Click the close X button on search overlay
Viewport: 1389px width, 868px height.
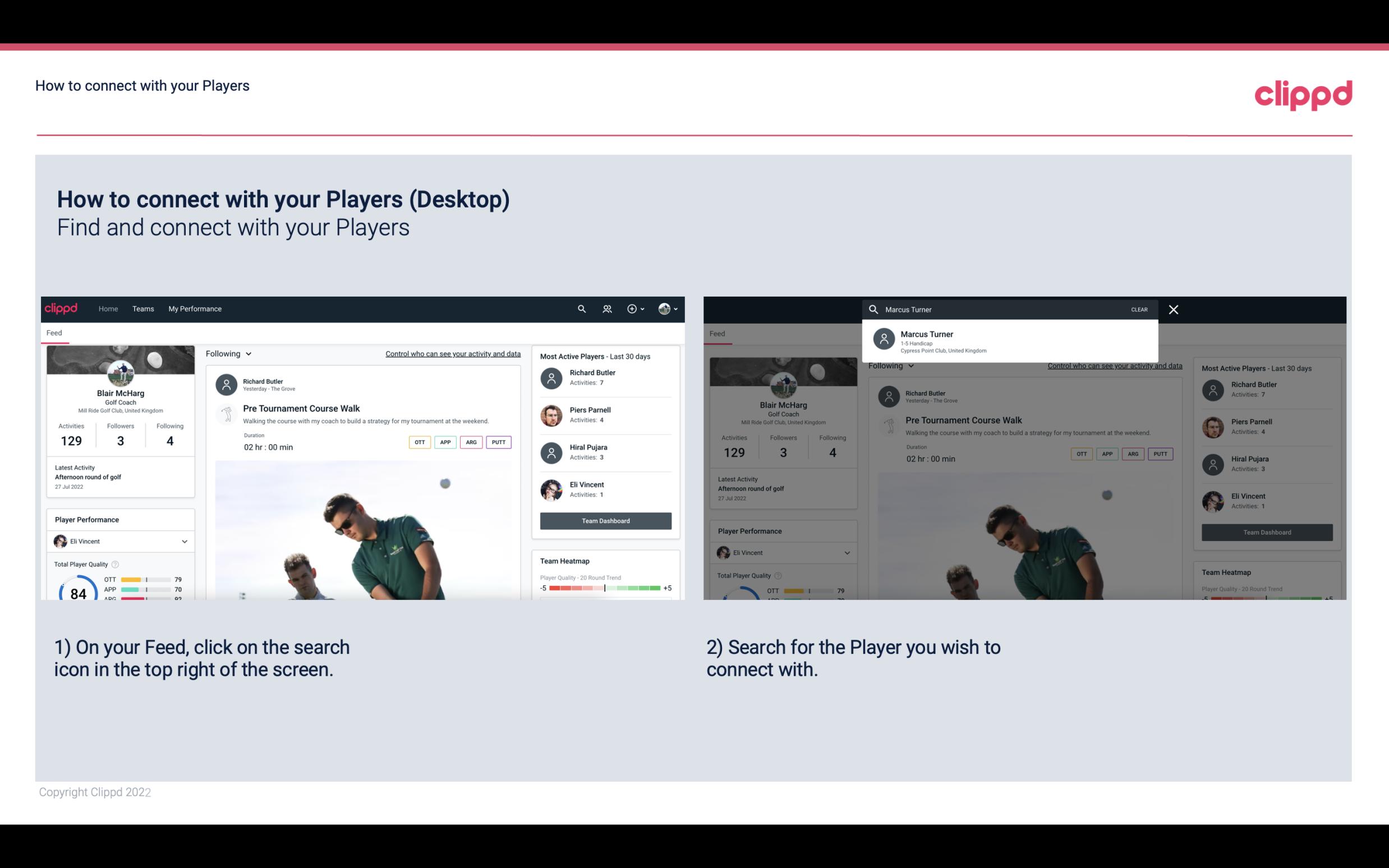pyautogui.click(x=1174, y=309)
